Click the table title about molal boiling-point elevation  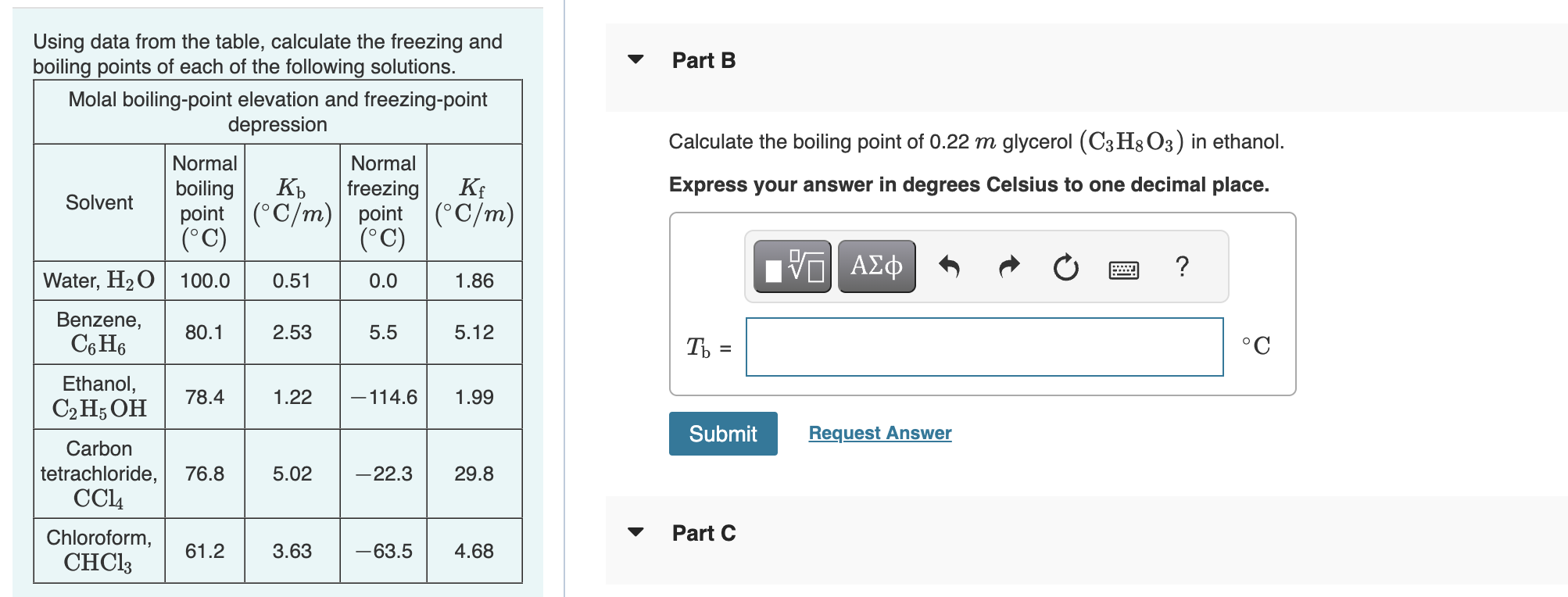point(277,112)
